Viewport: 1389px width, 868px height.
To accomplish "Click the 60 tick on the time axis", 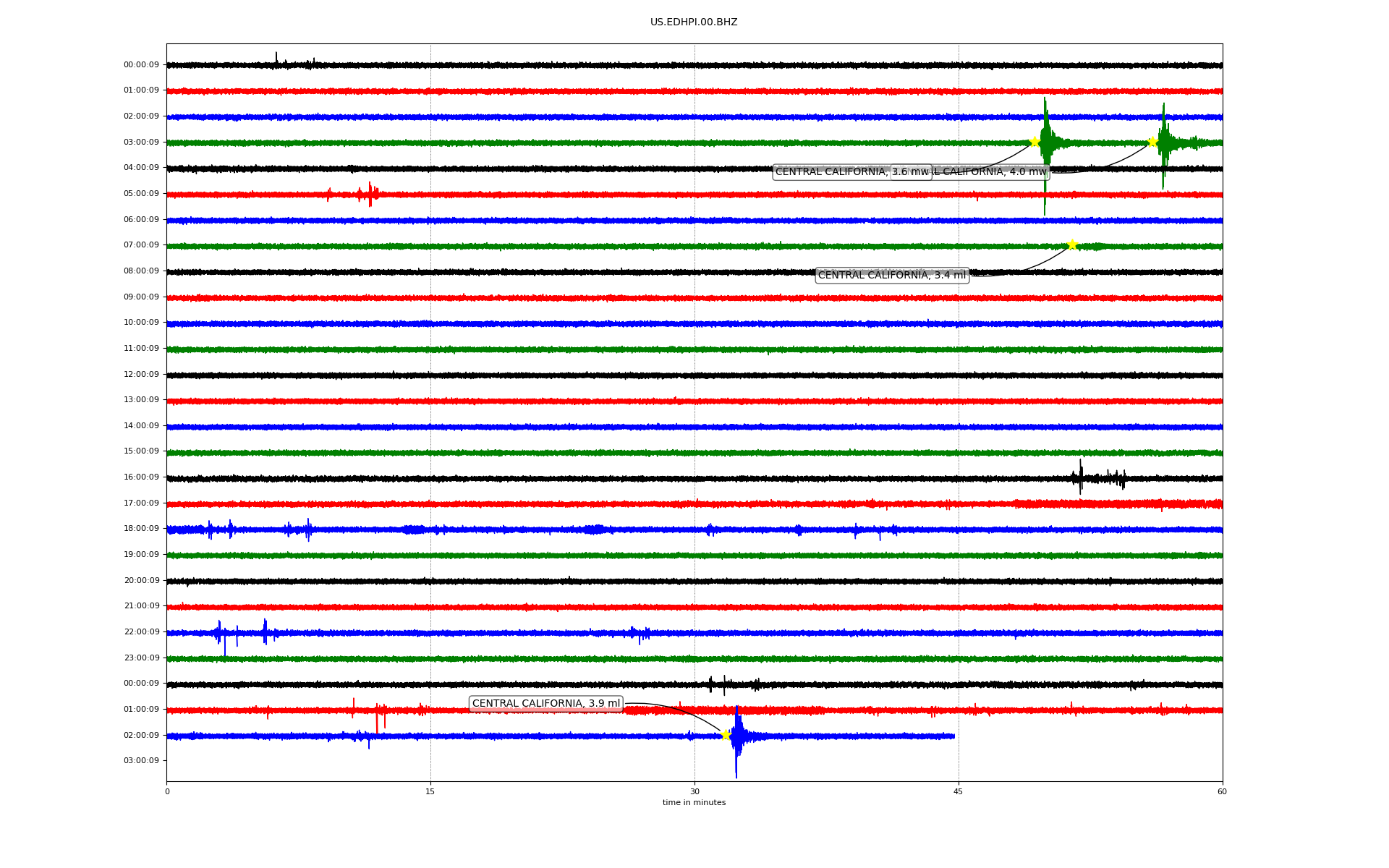I will click(x=1222, y=791).
